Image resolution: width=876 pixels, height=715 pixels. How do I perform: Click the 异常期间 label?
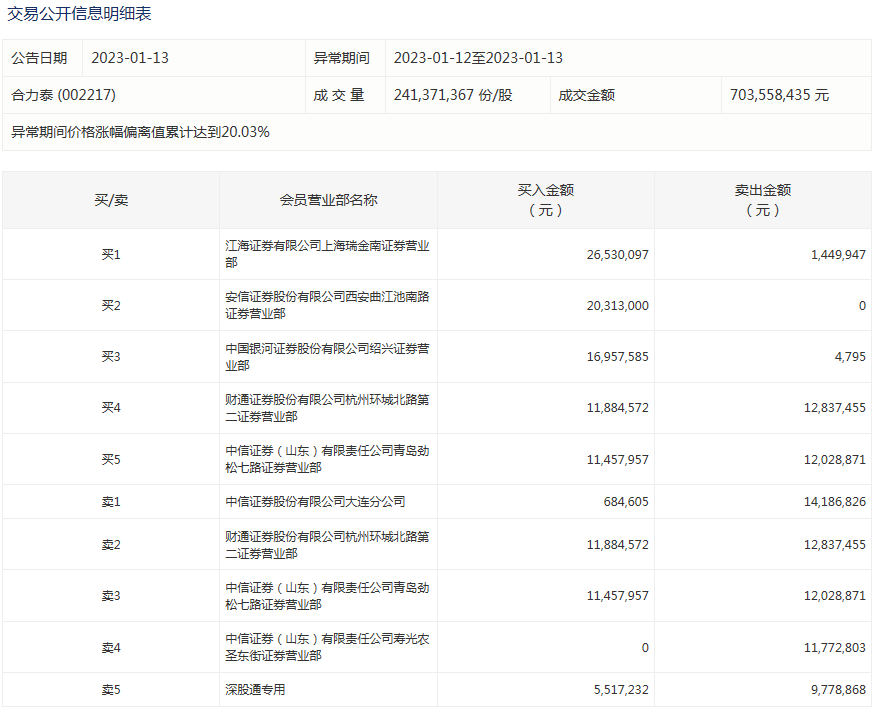point(341,58)
